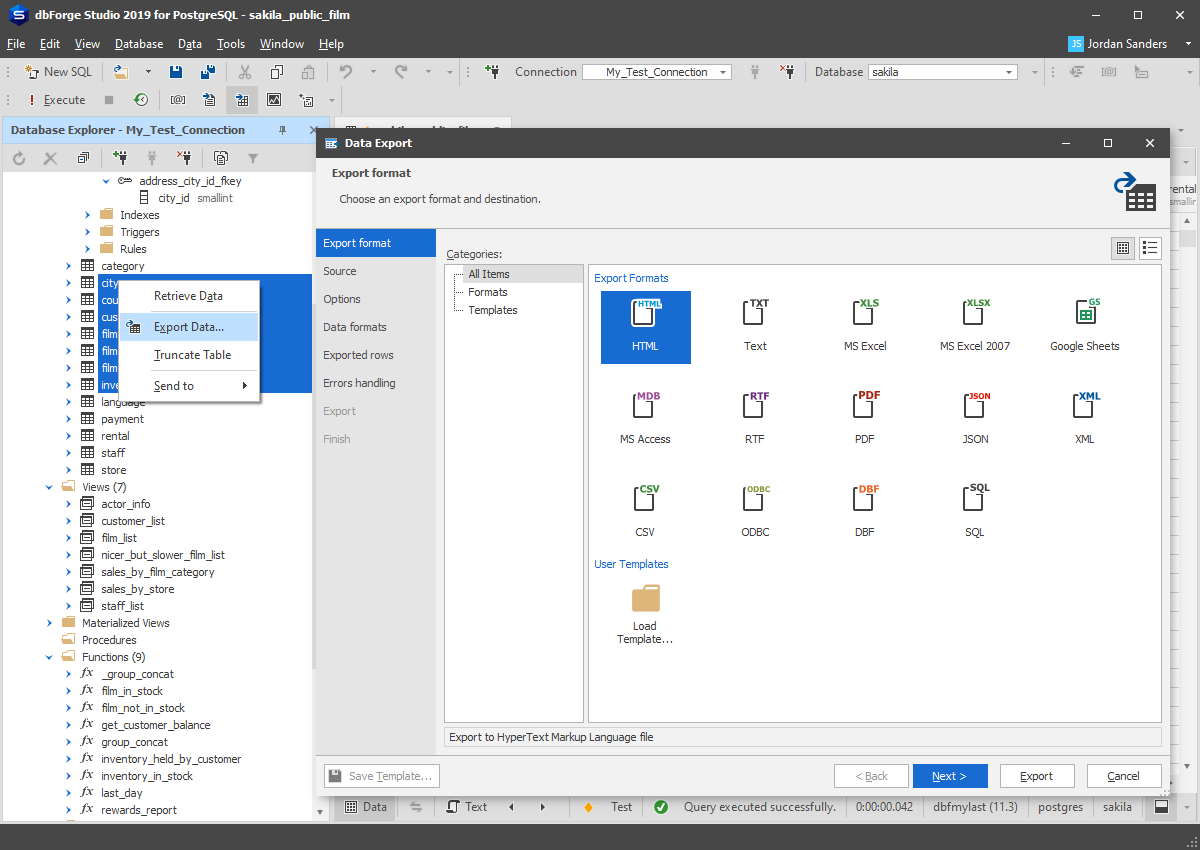Image resolution: width=1200 pixels, height=850 pixels.
Task: Open the File menu
Action: (x=16, y=44)
